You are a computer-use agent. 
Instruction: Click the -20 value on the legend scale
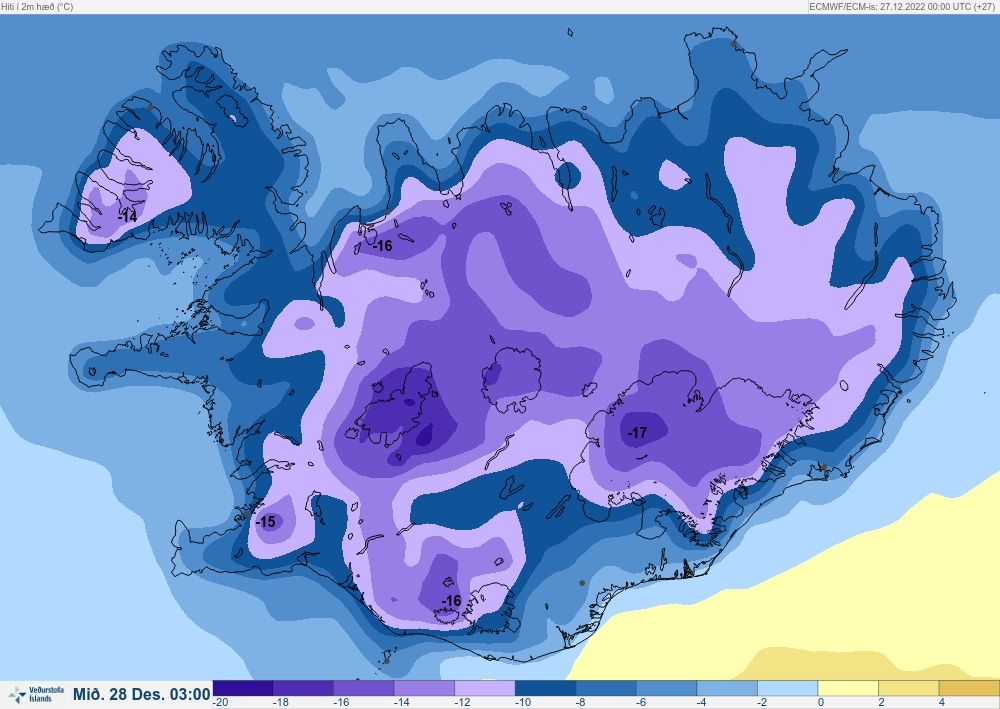tap(221, 703)
